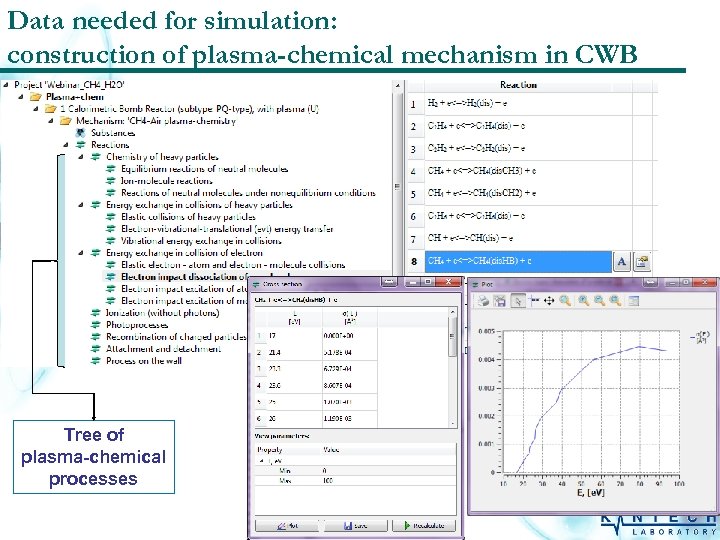Image resolution: width=720 pixels, height=540 pixels.
Task: Click the Plasma-chem folder icon
Action: click(x=35, y=97)
